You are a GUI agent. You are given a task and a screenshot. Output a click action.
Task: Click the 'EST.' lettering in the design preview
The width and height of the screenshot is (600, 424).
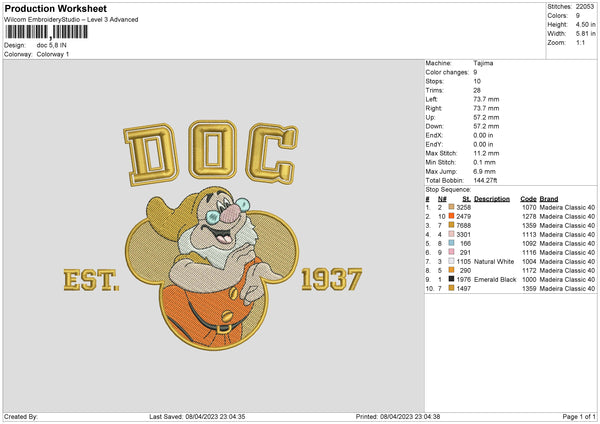click(91, 280)
